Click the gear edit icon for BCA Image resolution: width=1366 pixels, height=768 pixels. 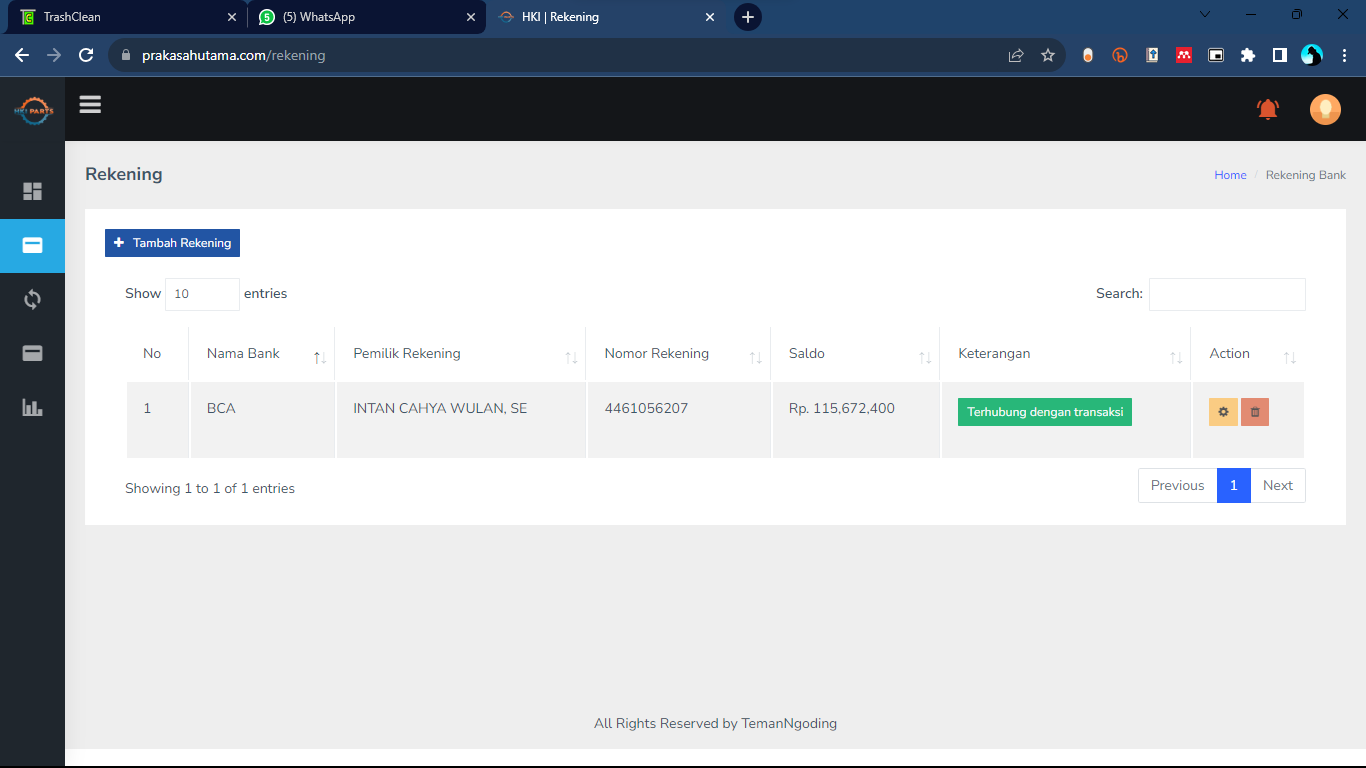1223,412
